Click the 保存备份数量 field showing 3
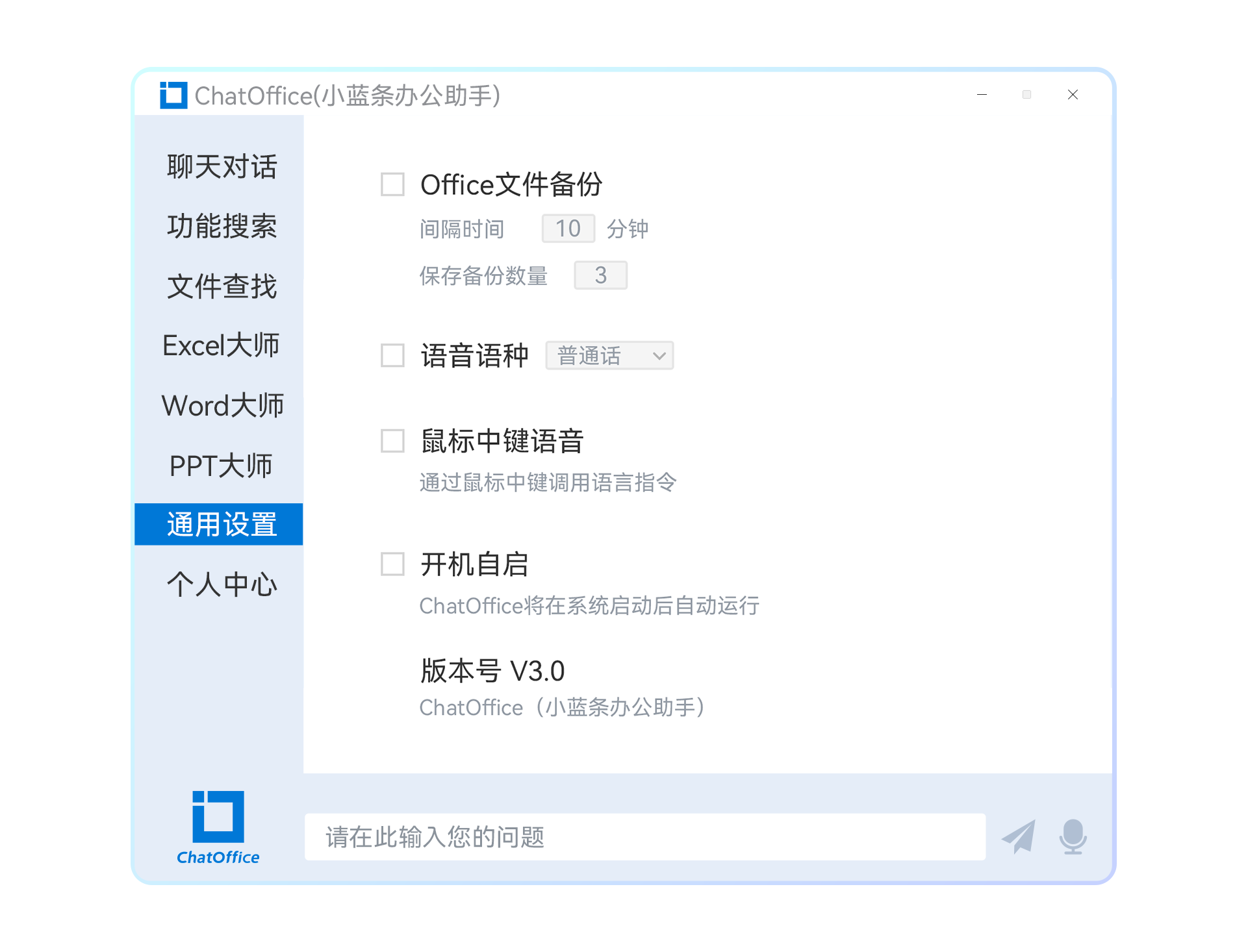Screen dimensions: 1248x952 601,275
